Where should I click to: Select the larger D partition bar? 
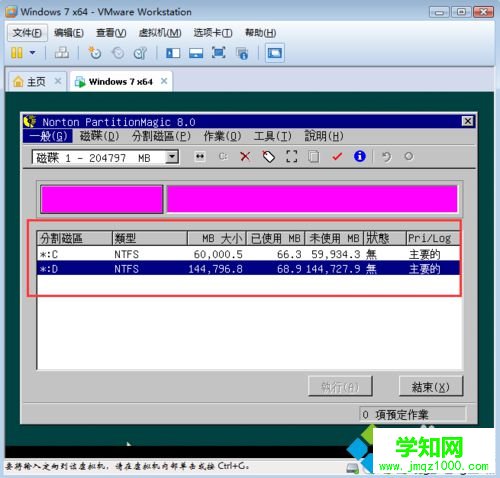point(312,199)
